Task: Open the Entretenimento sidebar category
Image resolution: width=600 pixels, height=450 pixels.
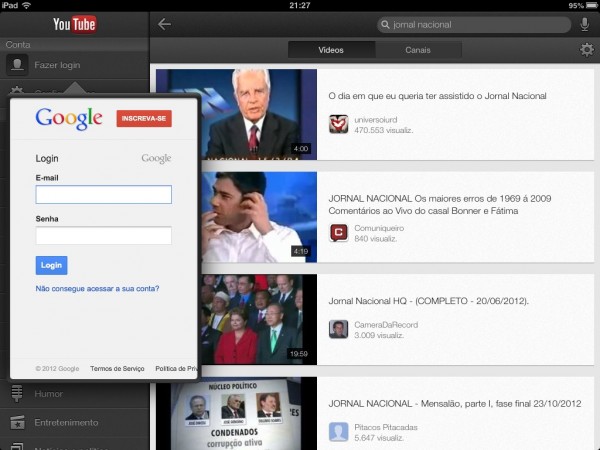Action: pyautogui.click(x=75, y=422)
